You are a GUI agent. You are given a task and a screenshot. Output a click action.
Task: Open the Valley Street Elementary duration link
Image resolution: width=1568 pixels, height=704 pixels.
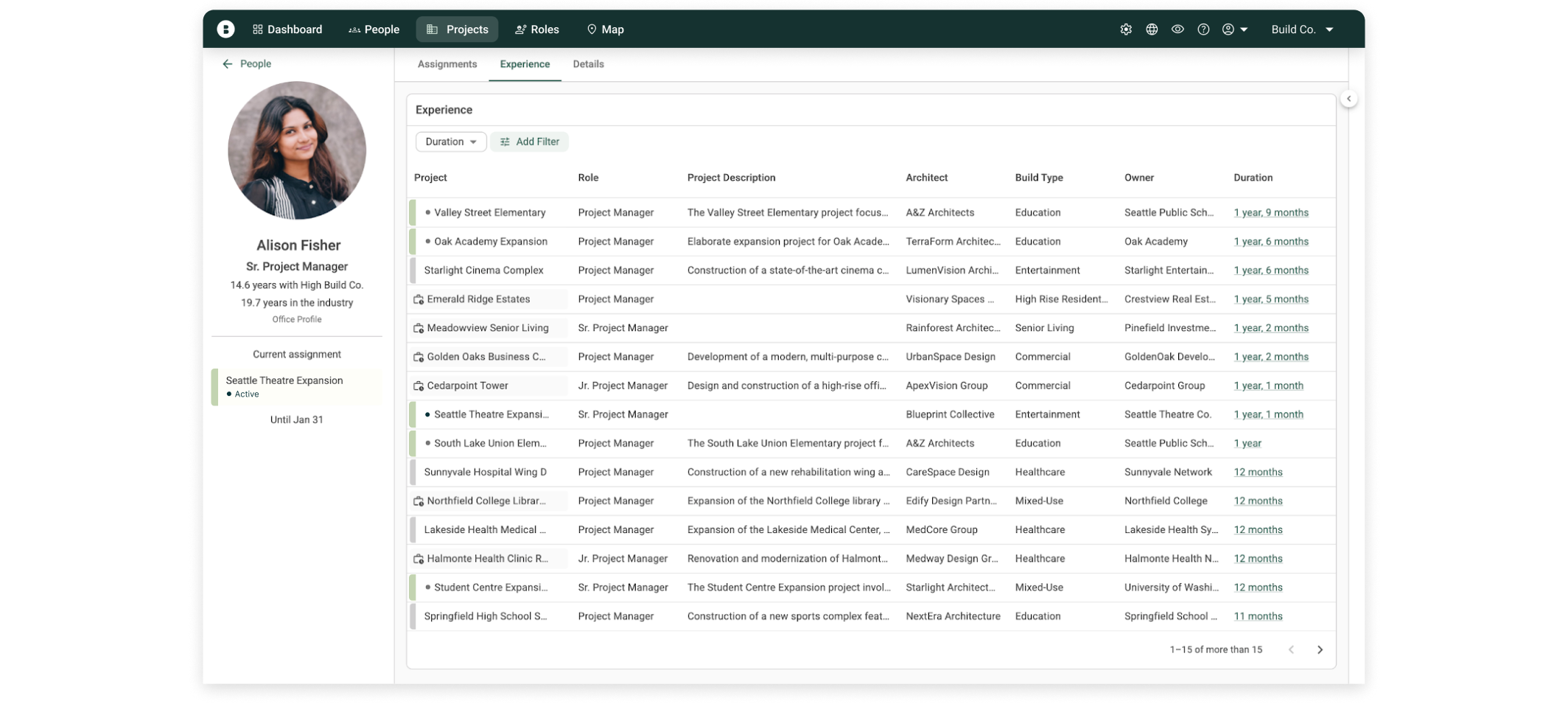tap(1271, 212)
